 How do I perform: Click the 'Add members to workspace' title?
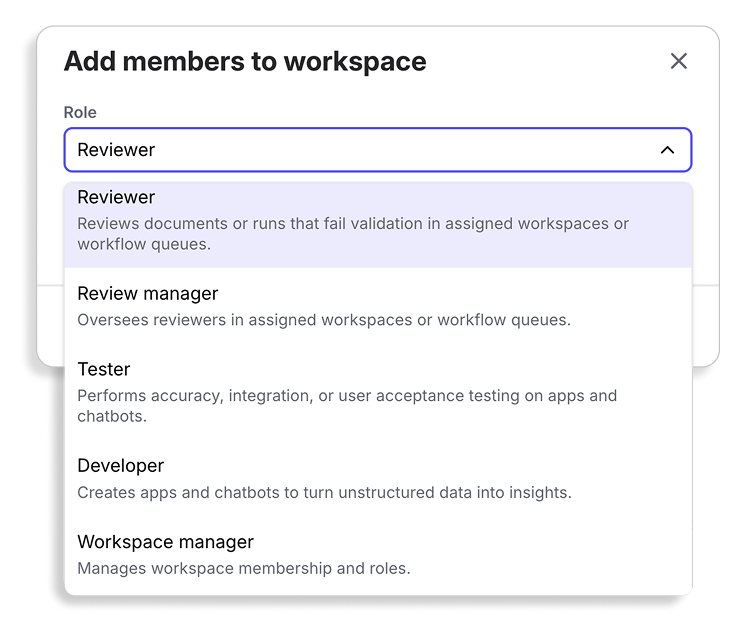click(x=245, y=61)
